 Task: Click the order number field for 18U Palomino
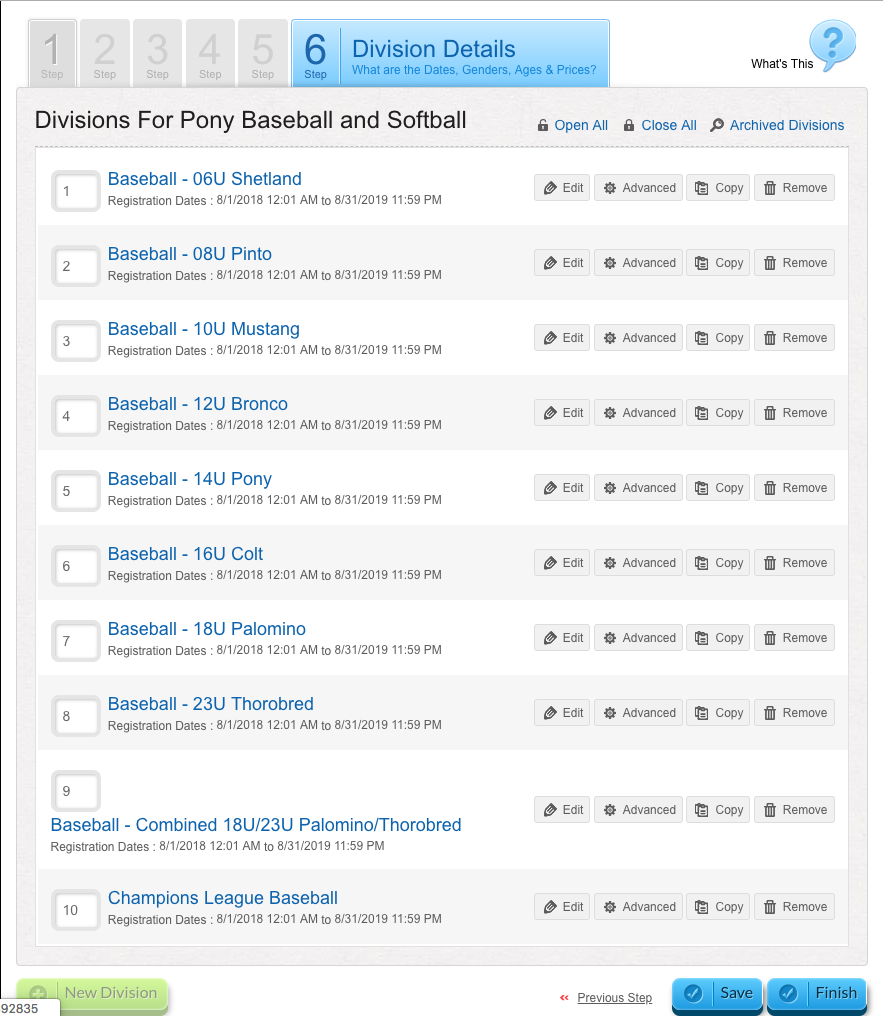point(76,641)
